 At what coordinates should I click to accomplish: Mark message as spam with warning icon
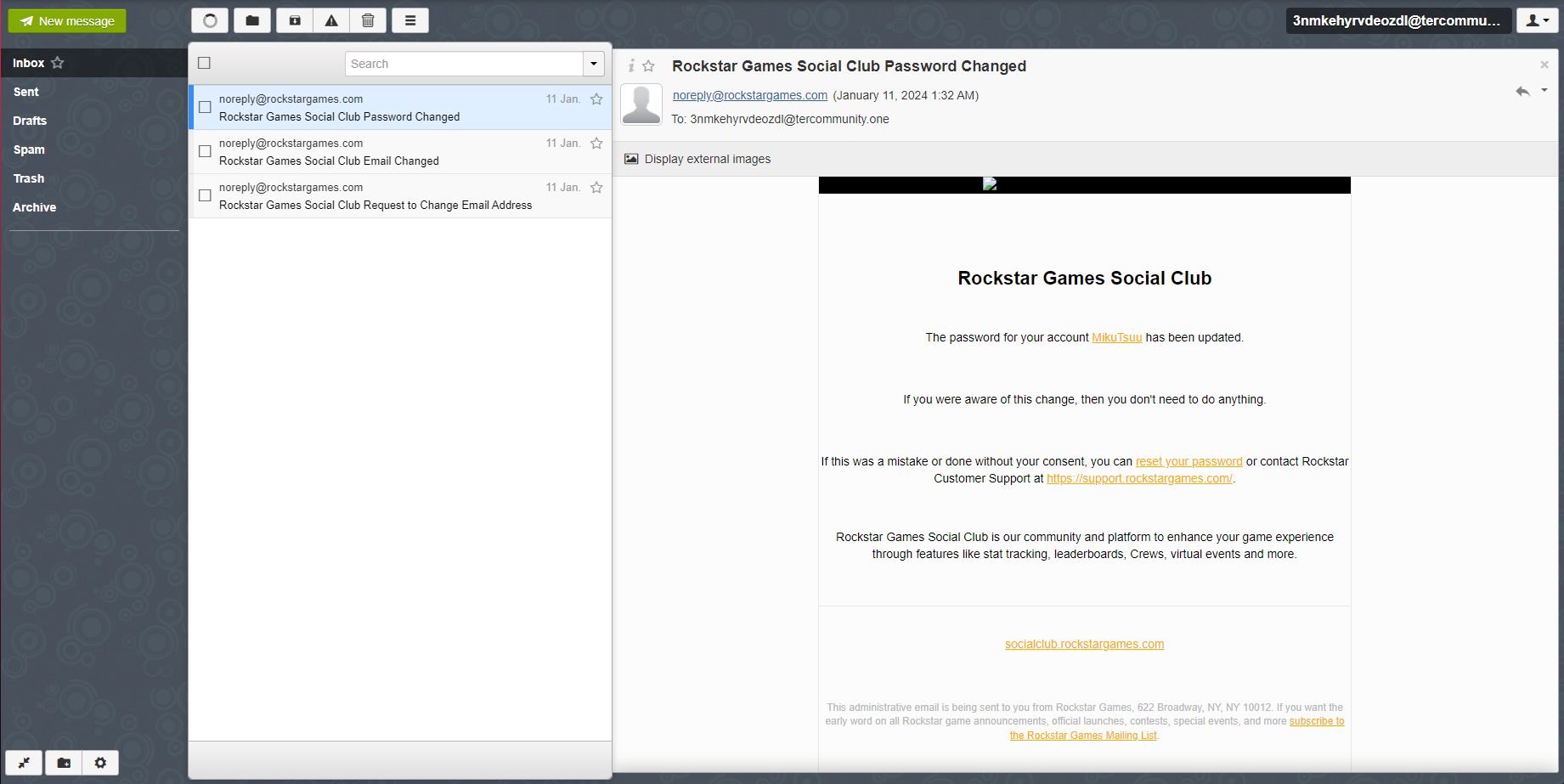tap(331, 20)
